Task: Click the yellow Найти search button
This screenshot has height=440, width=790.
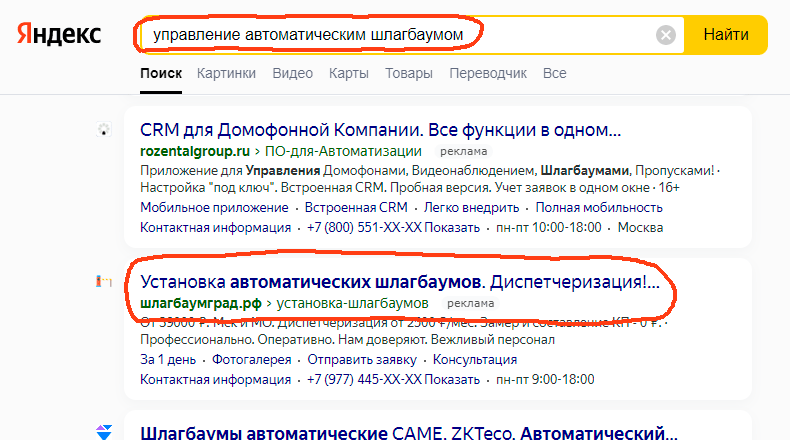Action: coord(726,35)
